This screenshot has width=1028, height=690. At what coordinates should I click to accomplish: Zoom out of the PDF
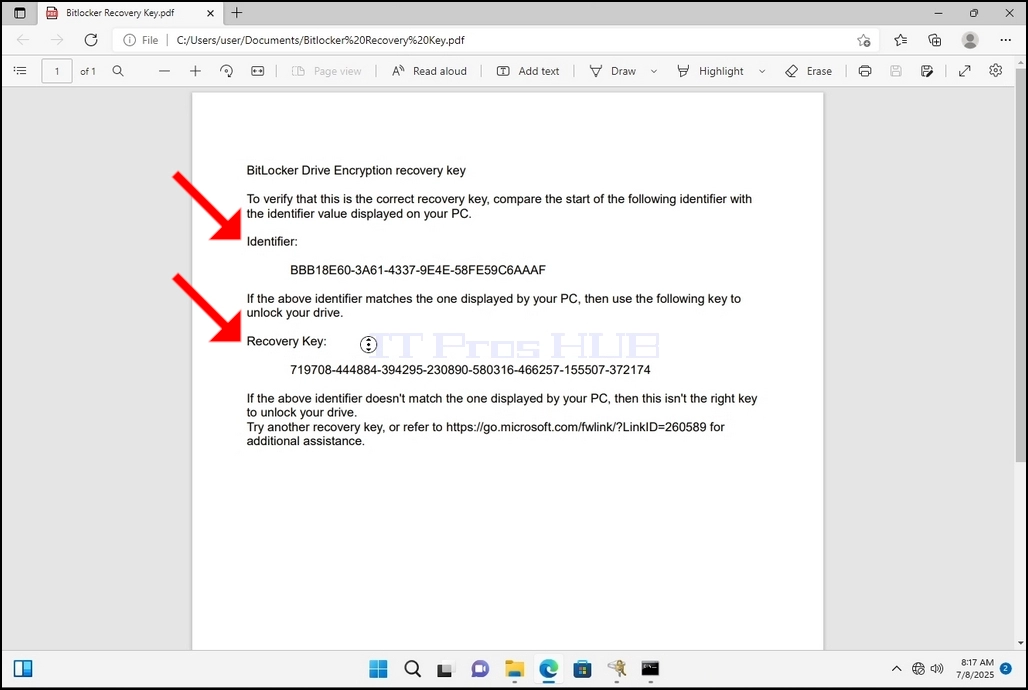pos(165,71)
